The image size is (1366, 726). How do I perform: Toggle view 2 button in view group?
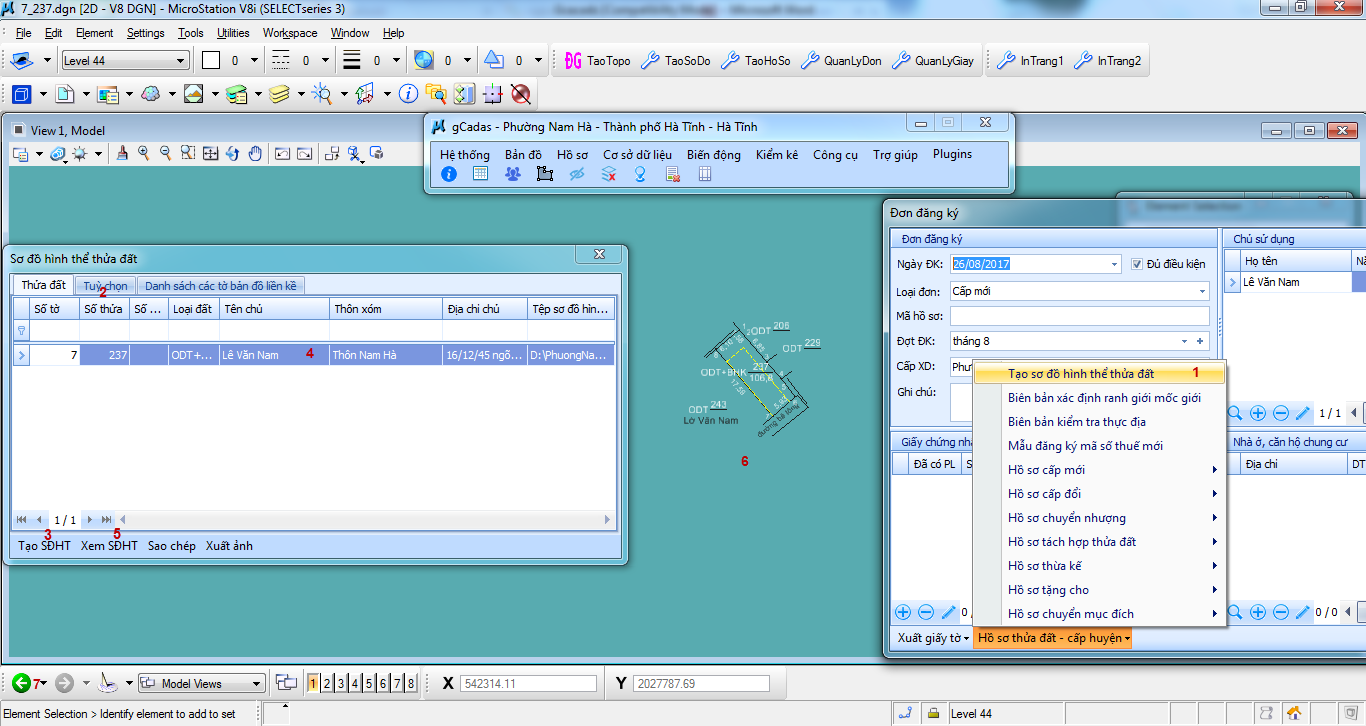point(327,683)
